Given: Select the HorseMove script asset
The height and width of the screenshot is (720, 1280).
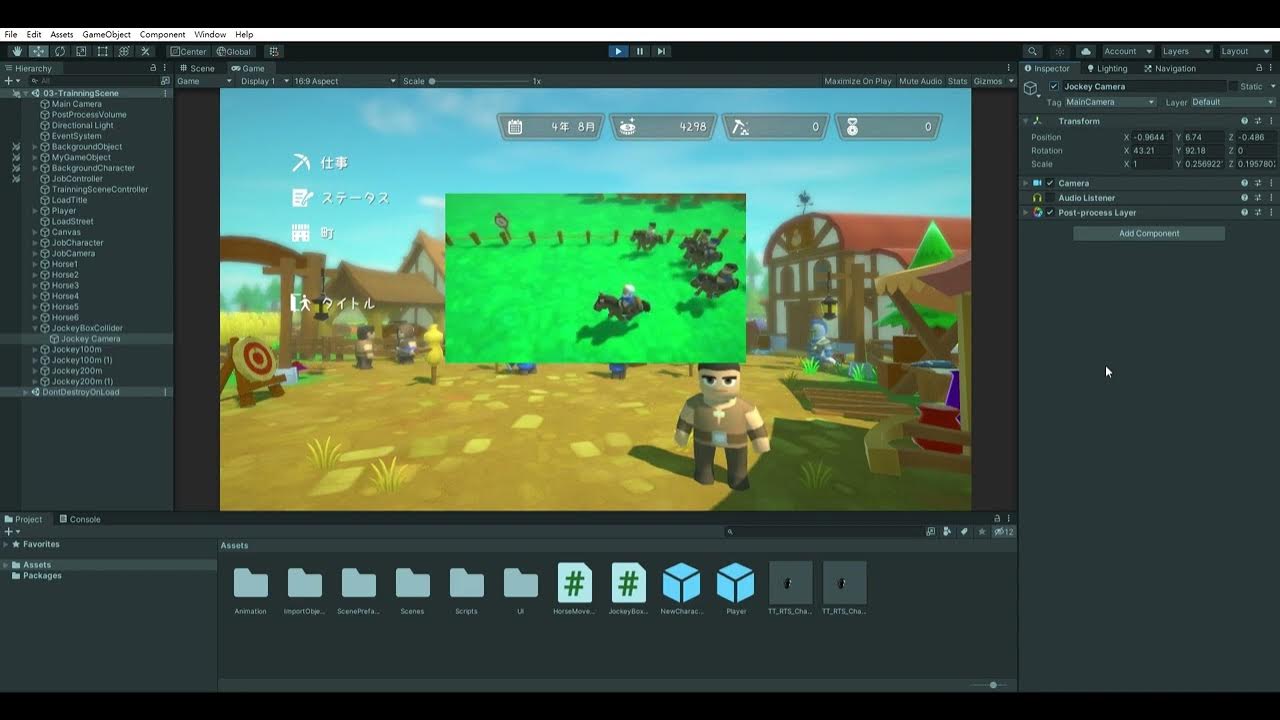Looking at the screenshot, I should (574, 588).
